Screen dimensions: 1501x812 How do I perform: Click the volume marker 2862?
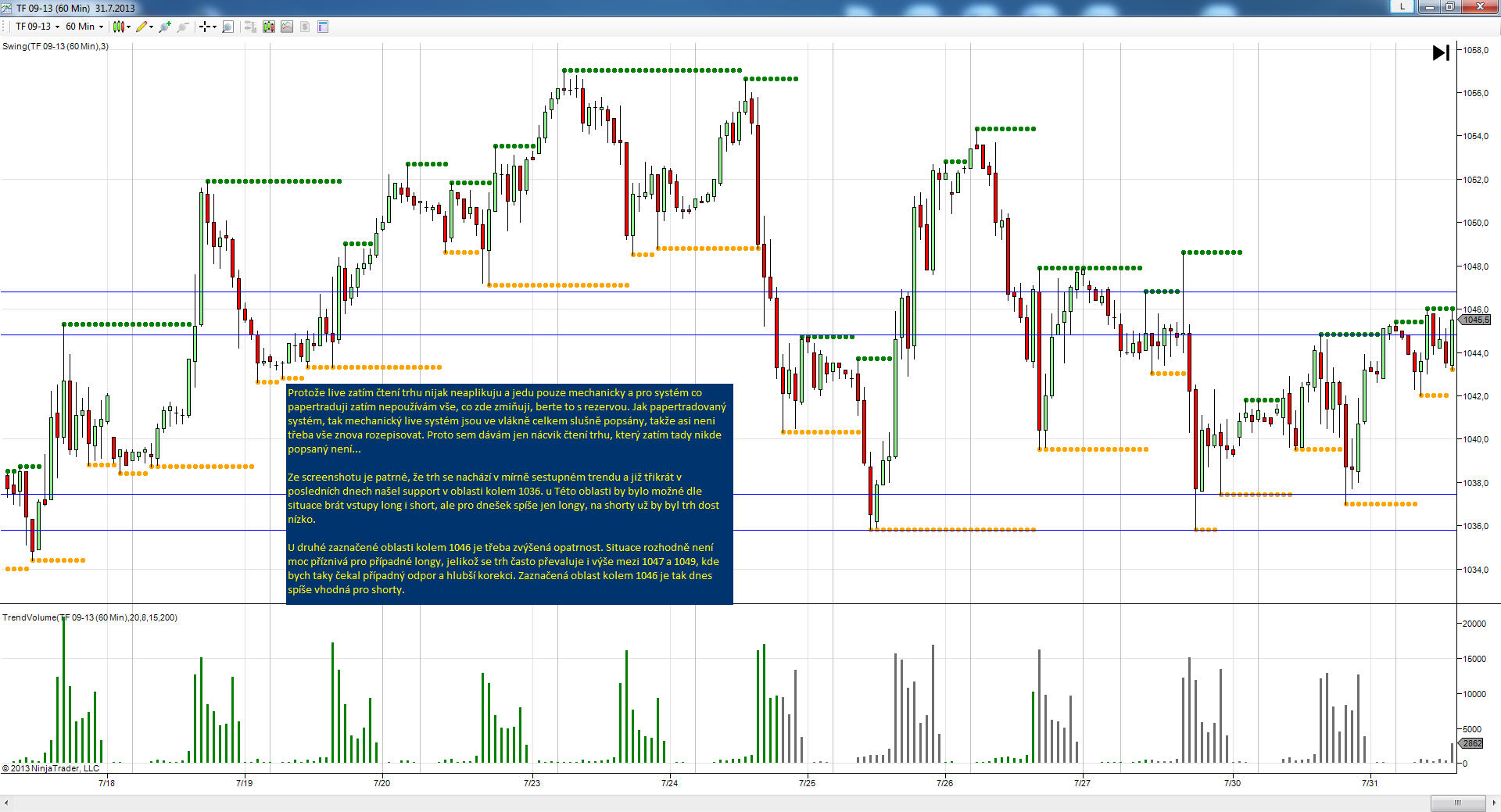1471,743
